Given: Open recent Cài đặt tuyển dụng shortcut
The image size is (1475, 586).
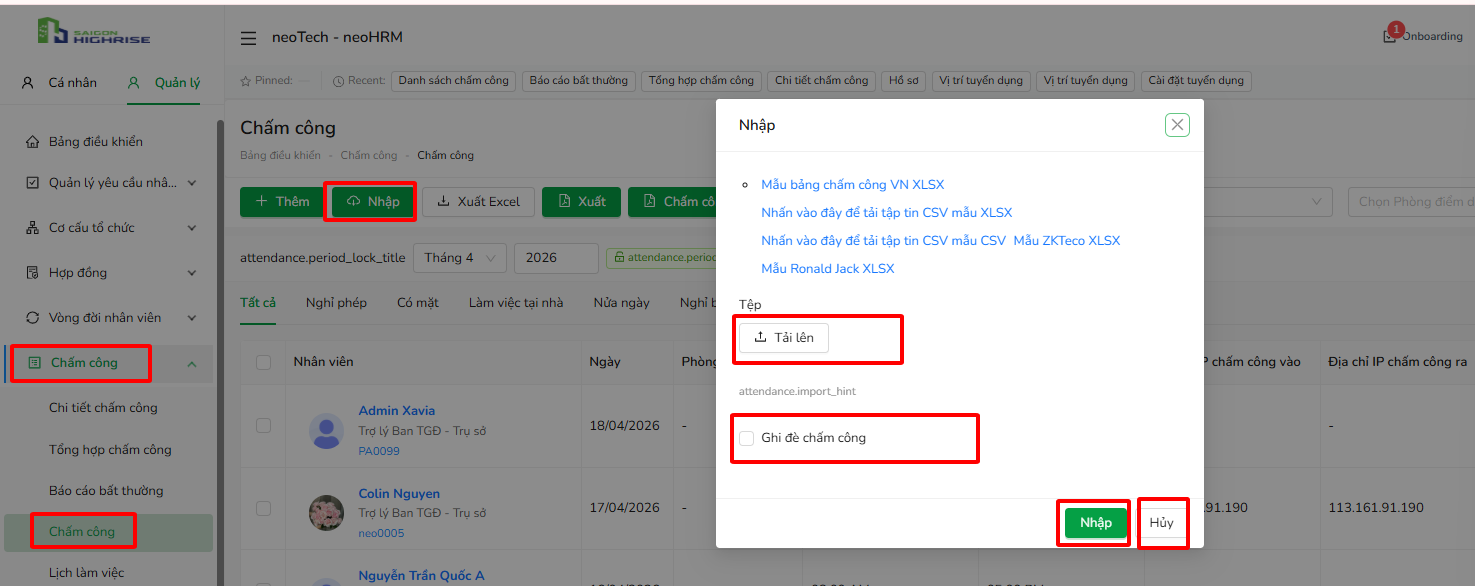Looking at the screenshot, I should (1196, 81).
